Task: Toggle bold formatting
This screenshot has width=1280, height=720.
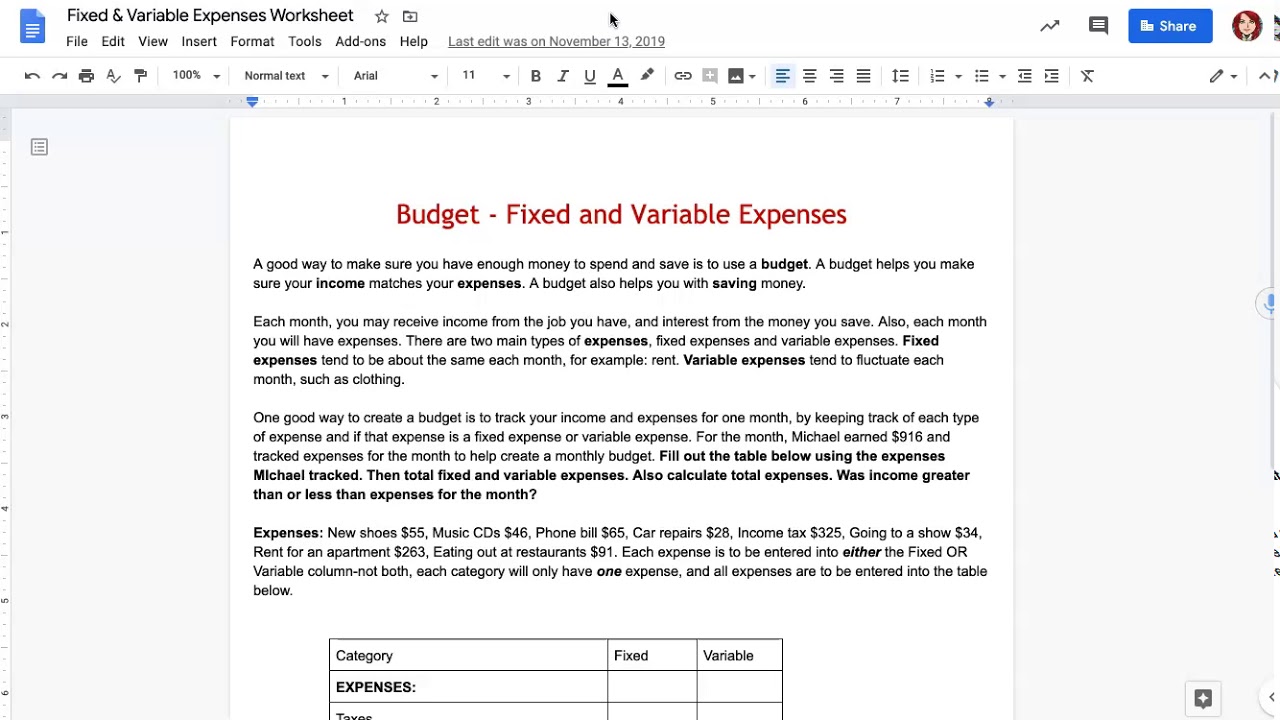Action: tap(536, 76)
